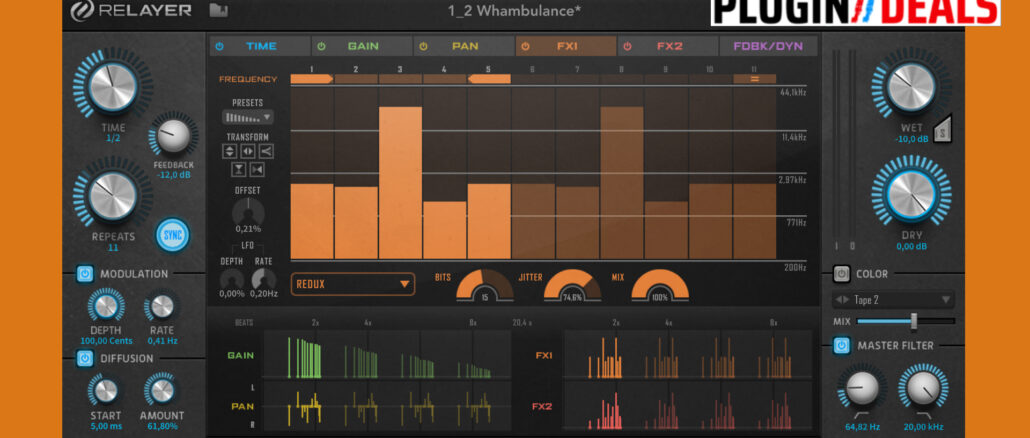Screen dimensions: 1030x438
Task: Enable the Color power switch
Action: [841, 274]
